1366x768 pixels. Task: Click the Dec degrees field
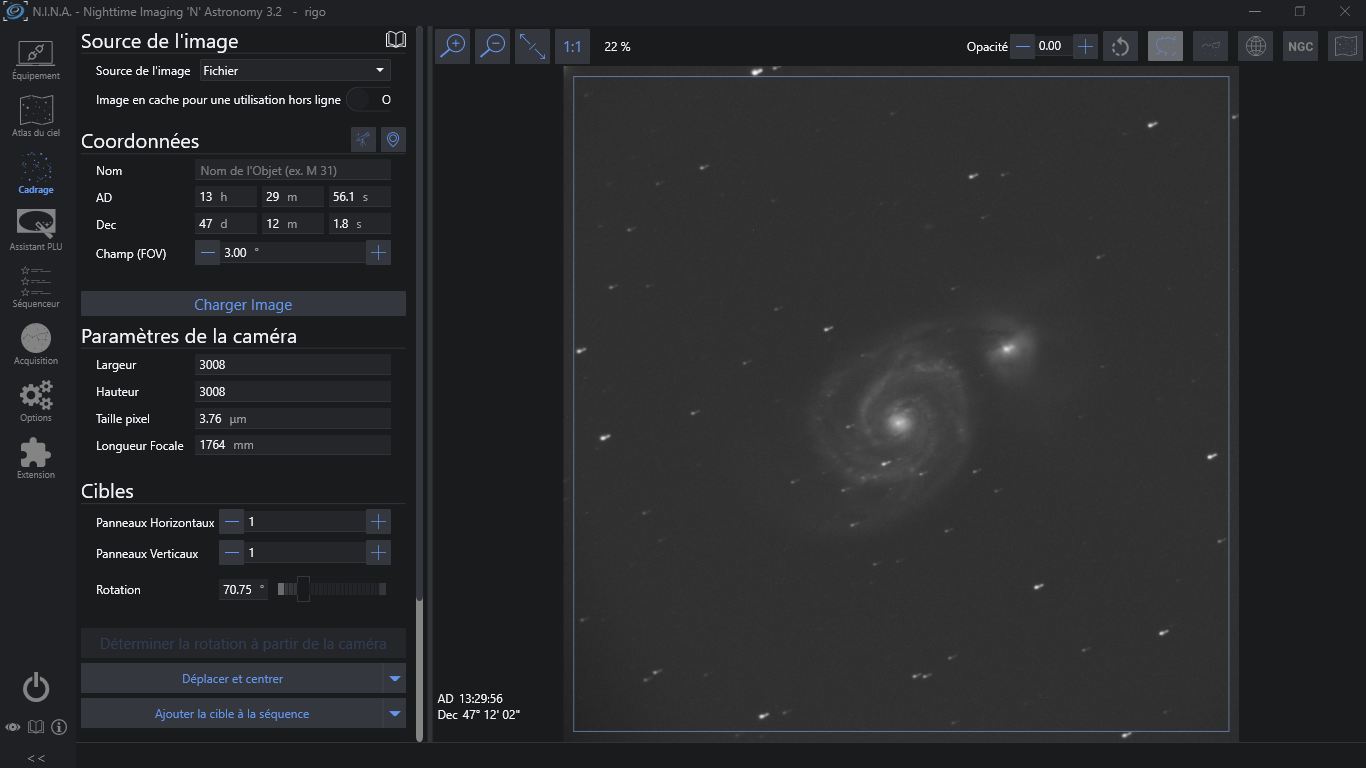226,224
